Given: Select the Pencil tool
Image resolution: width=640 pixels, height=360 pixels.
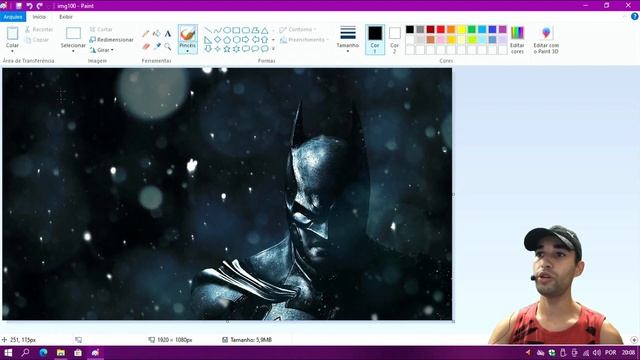Looking at the screenshot, I should pos(146,34).
